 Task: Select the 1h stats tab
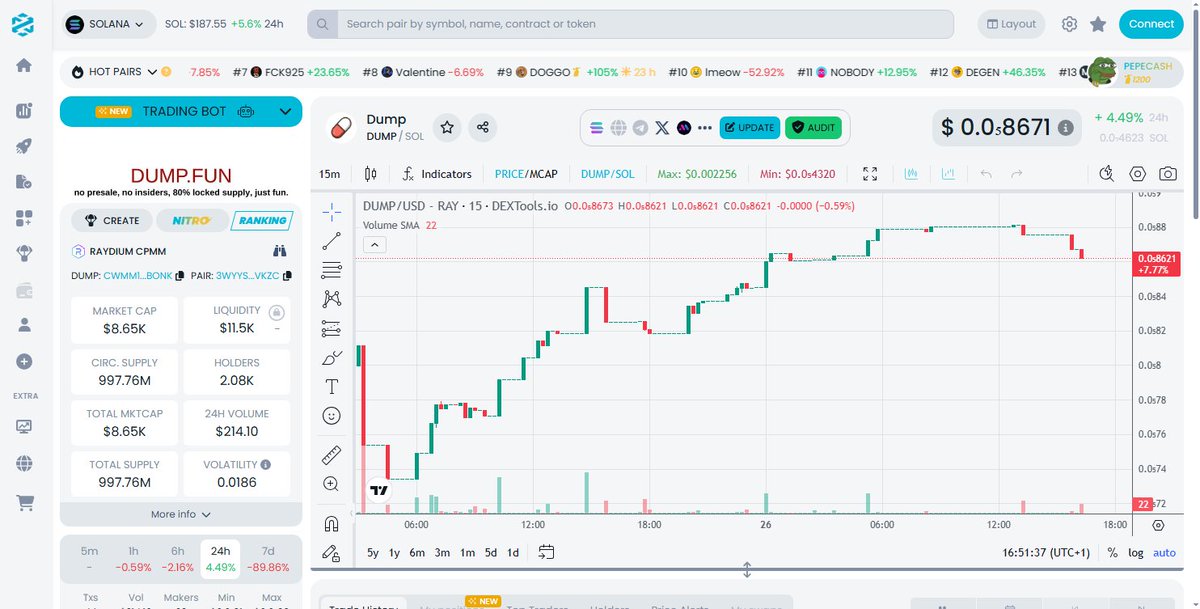pos(133,559)
